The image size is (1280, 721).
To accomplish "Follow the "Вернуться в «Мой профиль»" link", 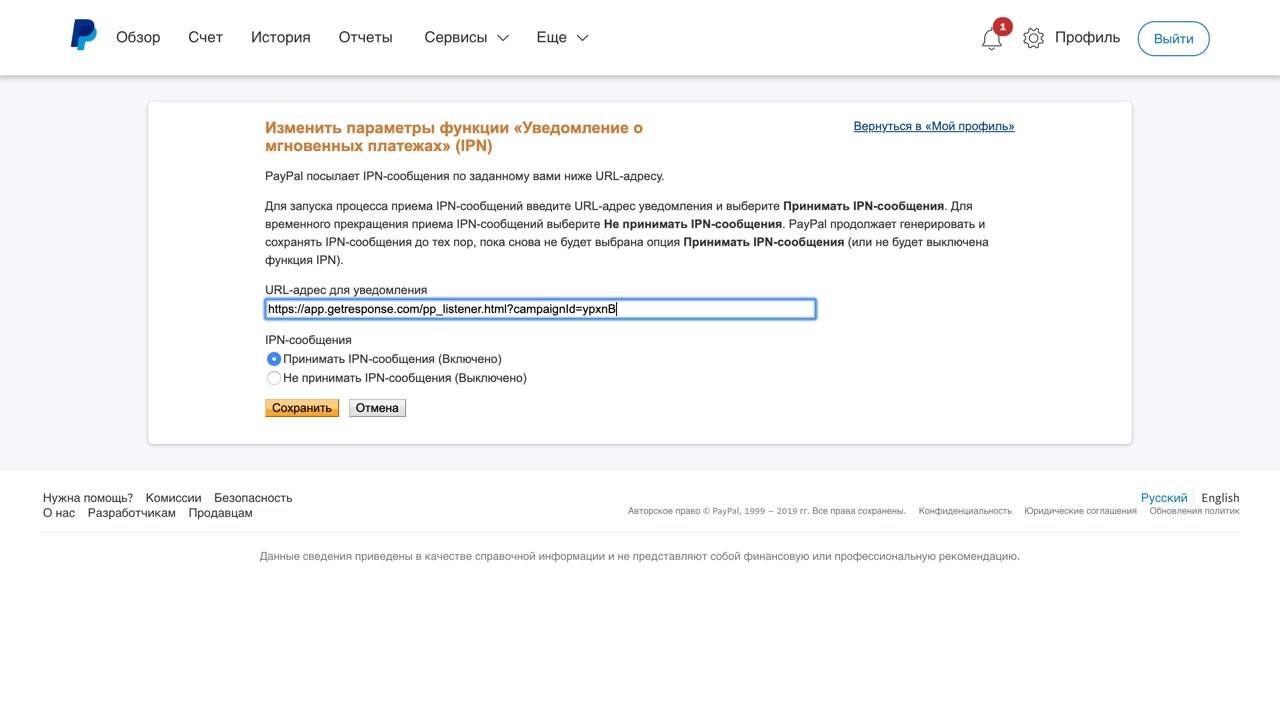I will (934, 126).
